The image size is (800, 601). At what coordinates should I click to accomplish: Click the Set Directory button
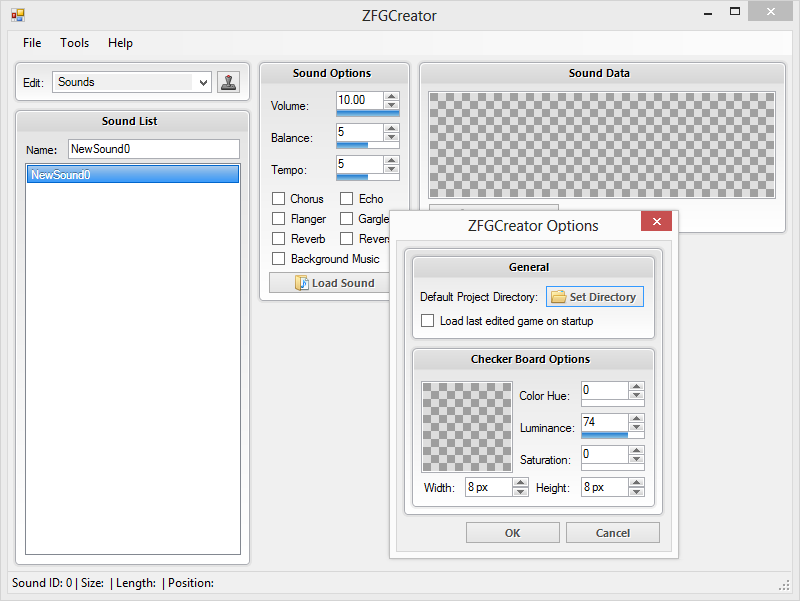595,297
